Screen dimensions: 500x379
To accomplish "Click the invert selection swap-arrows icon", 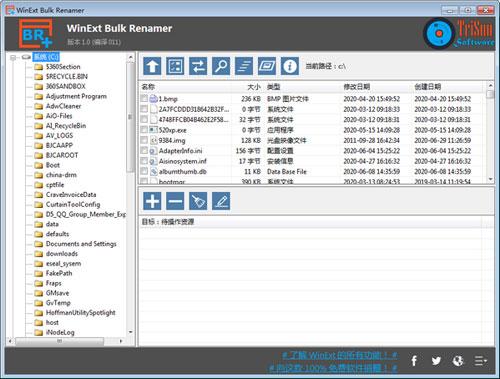I will 198,66.
